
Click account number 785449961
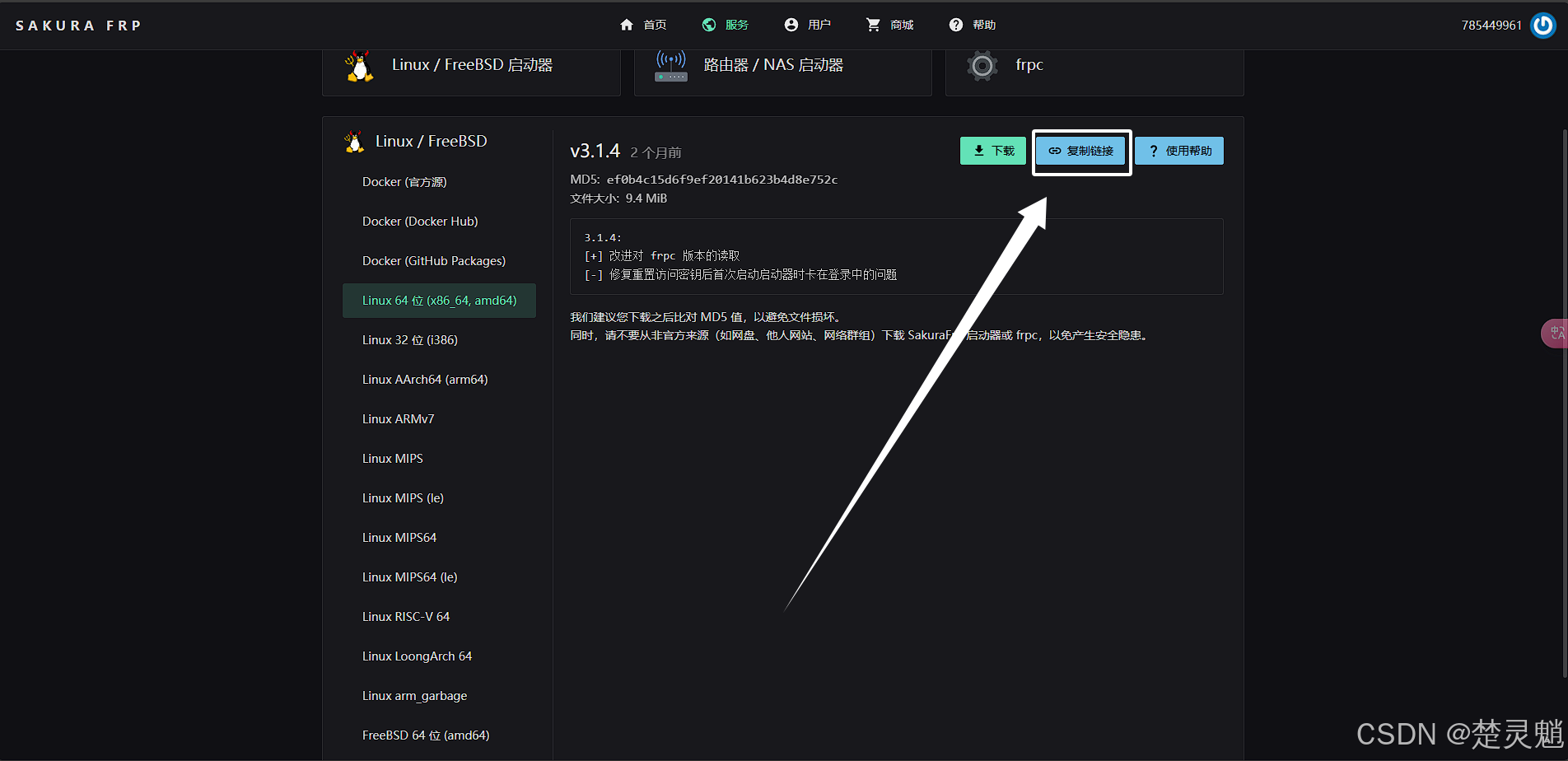coord(1491,26)
